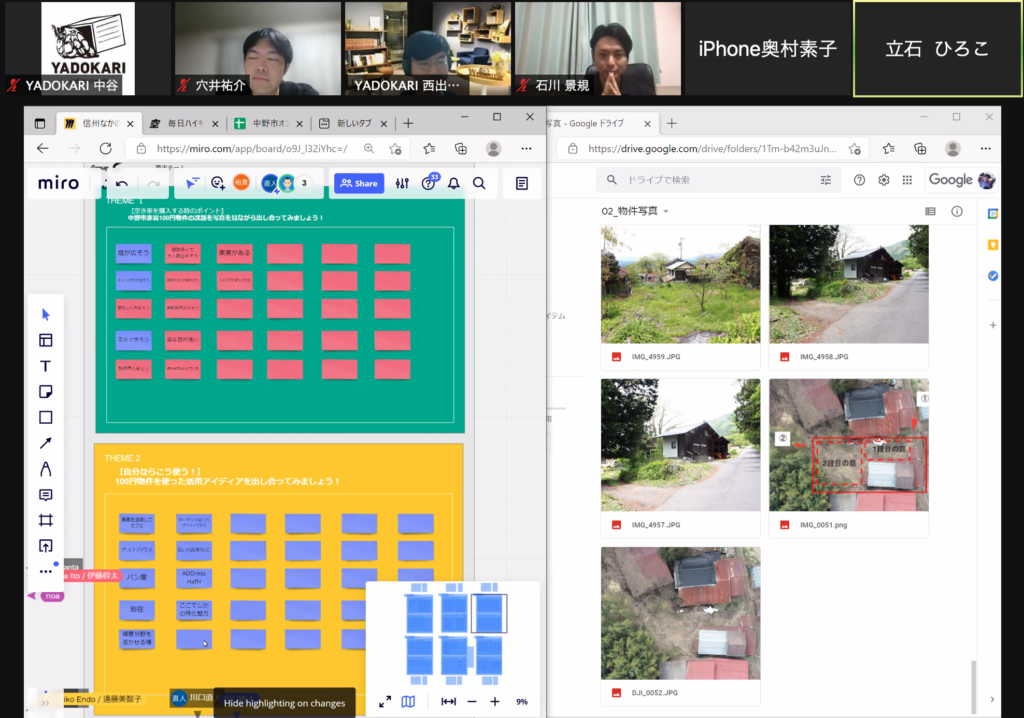Image resolution: width=1024 pixels, height=718 pixels.
Task: Show Drive folder details info
Action: click(x=957, y=211)
